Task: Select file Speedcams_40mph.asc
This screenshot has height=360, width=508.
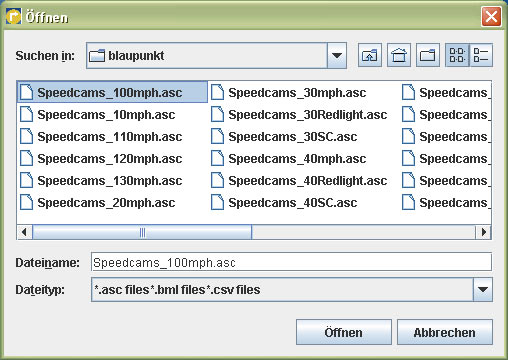Action: pyautogui.click(x=289, y=158)
